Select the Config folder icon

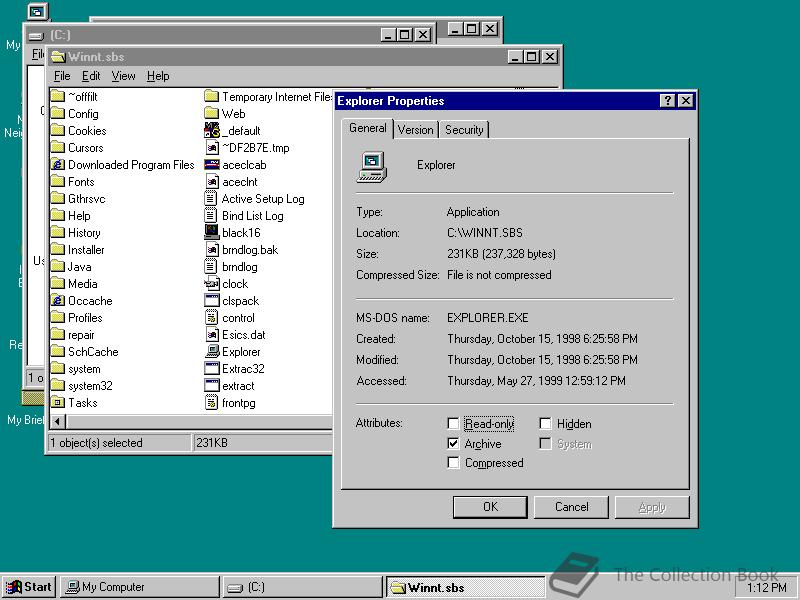click(x=58, y=113)
